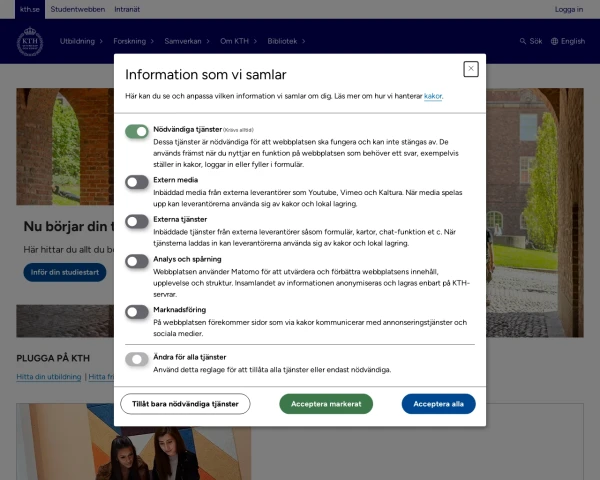Viewport: 600px width, 480px height.
Task: Open the Forskning navigation item
Action: click(129, 41)
